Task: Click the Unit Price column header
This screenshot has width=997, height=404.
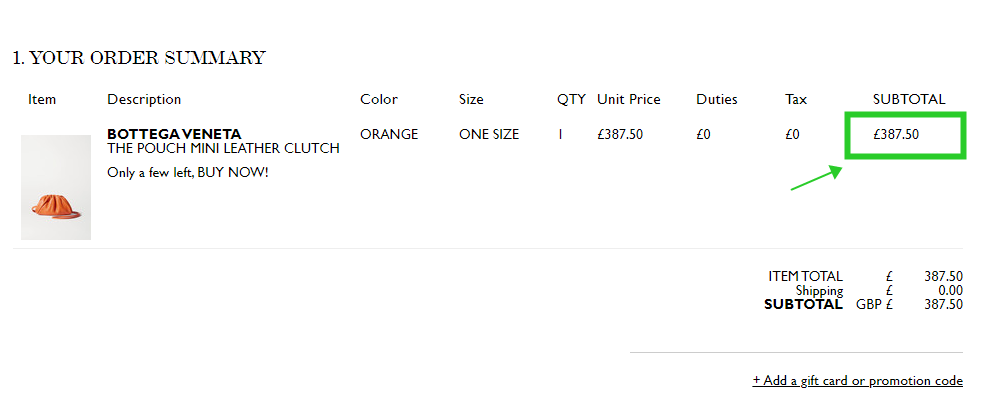Action: tap(629, 99)
